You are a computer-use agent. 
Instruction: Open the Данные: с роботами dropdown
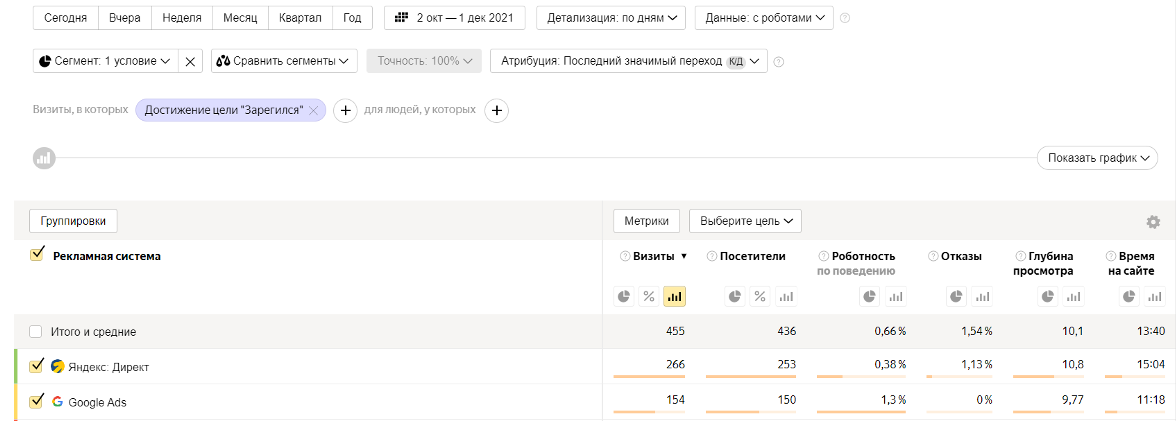click(x=764, y=18)
